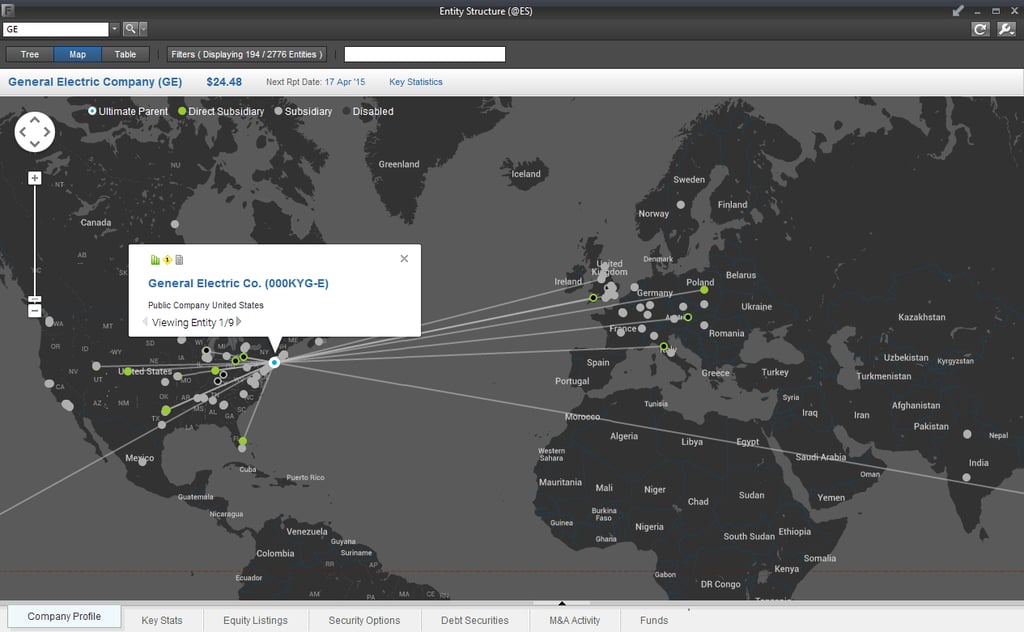The height and width of the screenshot is (632, 1024).
Task: Click the 17 Apr '15 report date
Action: 345,82
